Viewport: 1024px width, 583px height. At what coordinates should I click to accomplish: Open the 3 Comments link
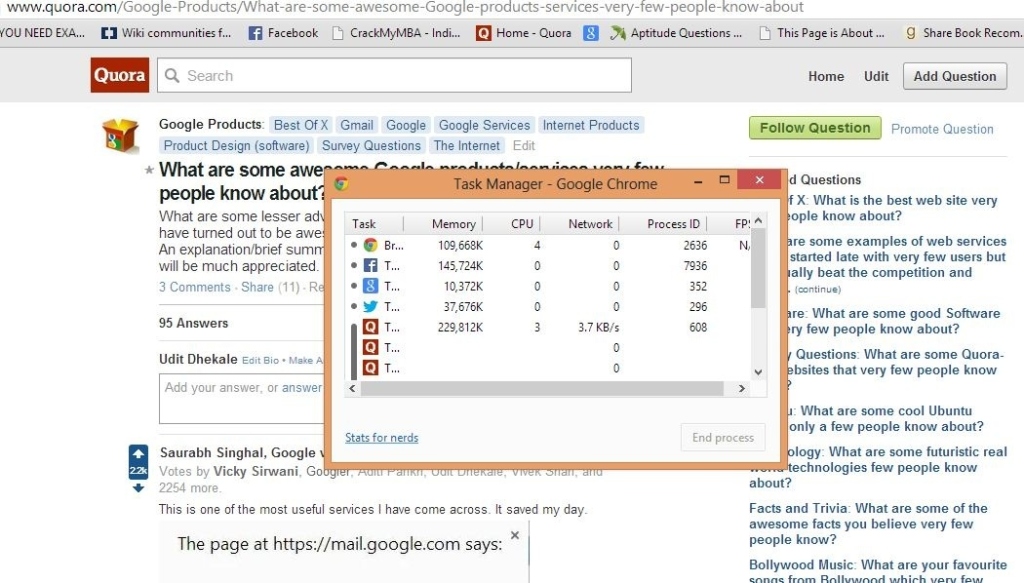click(195, 287)
